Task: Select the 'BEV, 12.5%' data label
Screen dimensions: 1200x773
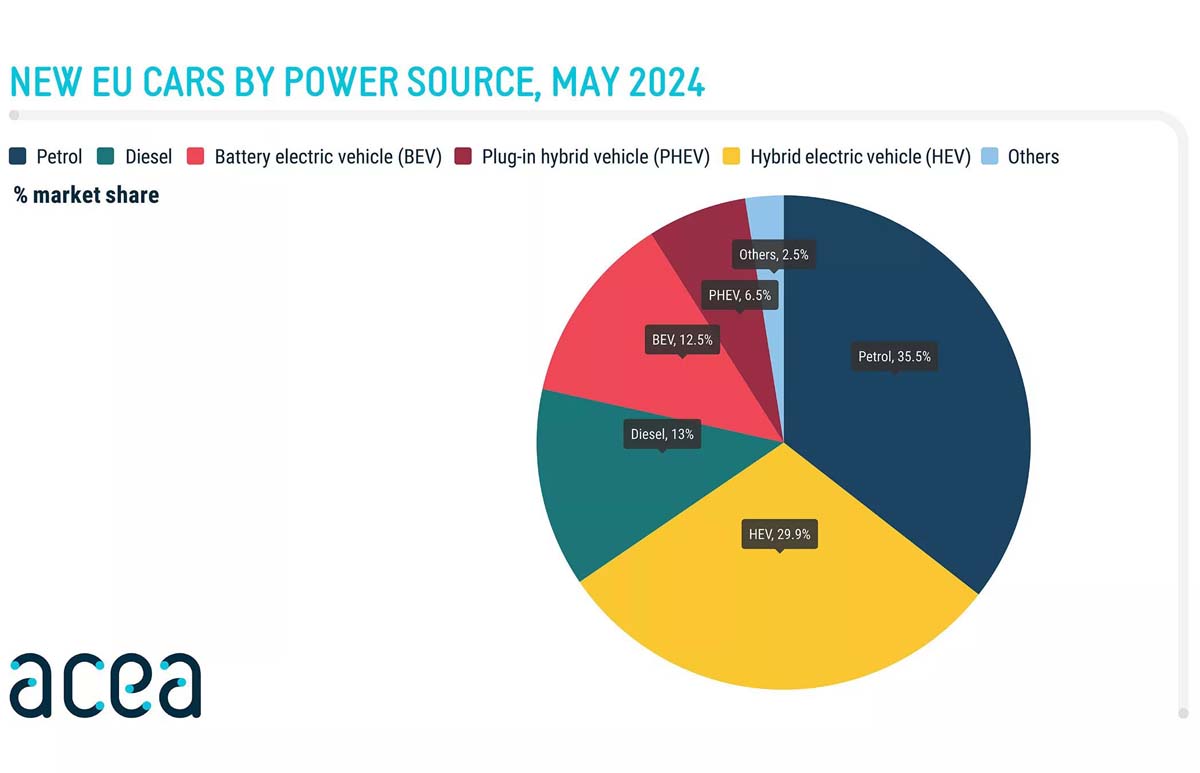Action: [x=682, y=340]
